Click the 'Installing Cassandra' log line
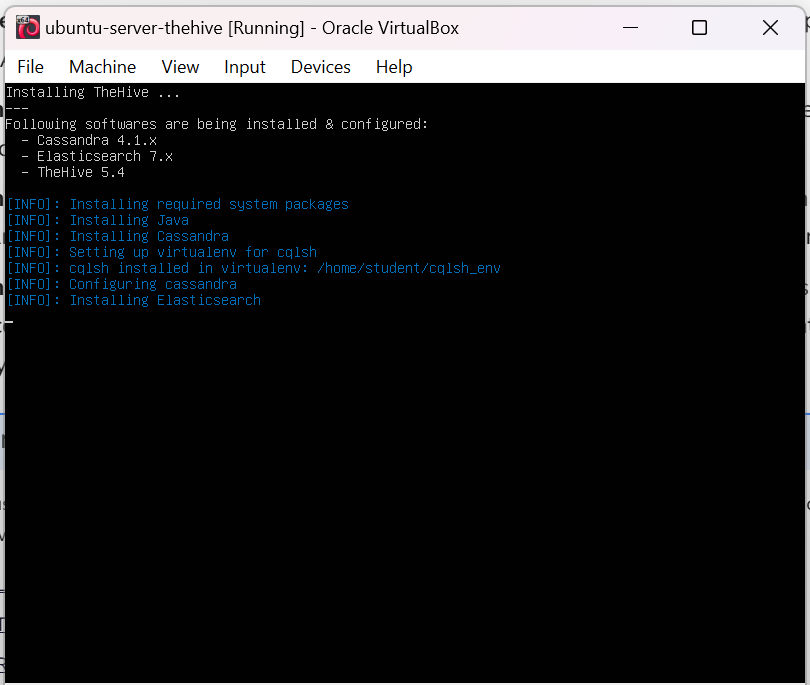 [118, 236]
